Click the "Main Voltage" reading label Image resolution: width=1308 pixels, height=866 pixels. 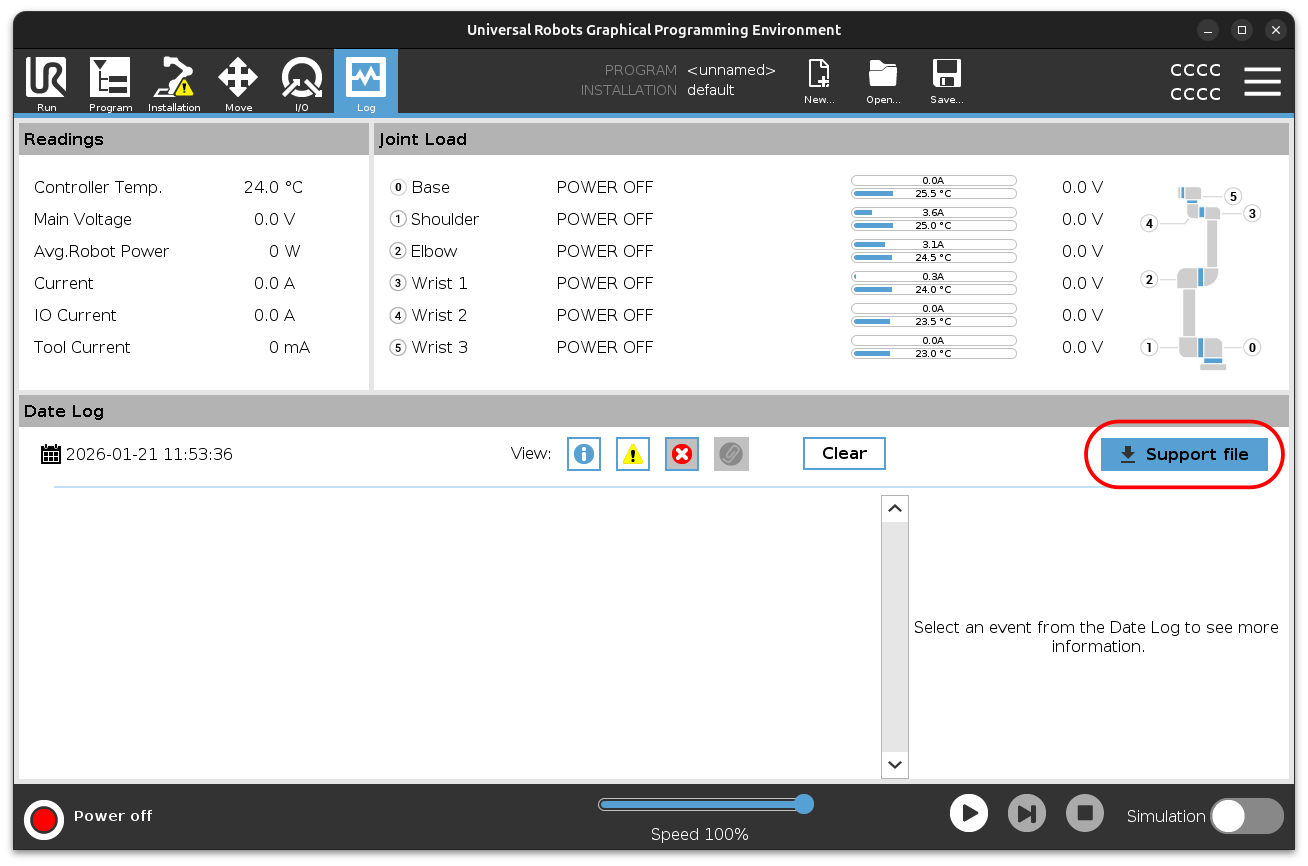[x=83, y=219]
